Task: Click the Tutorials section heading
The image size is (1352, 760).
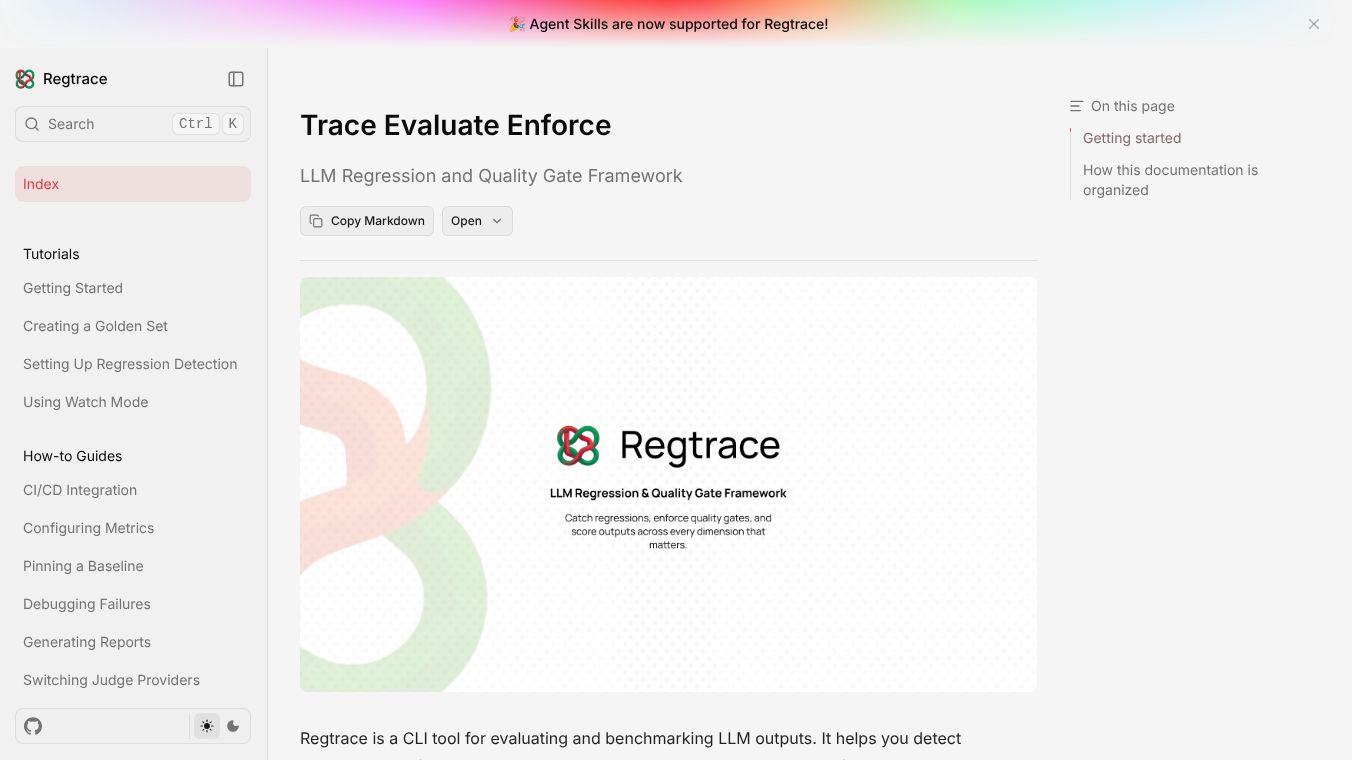Action: tap(51, 254)
